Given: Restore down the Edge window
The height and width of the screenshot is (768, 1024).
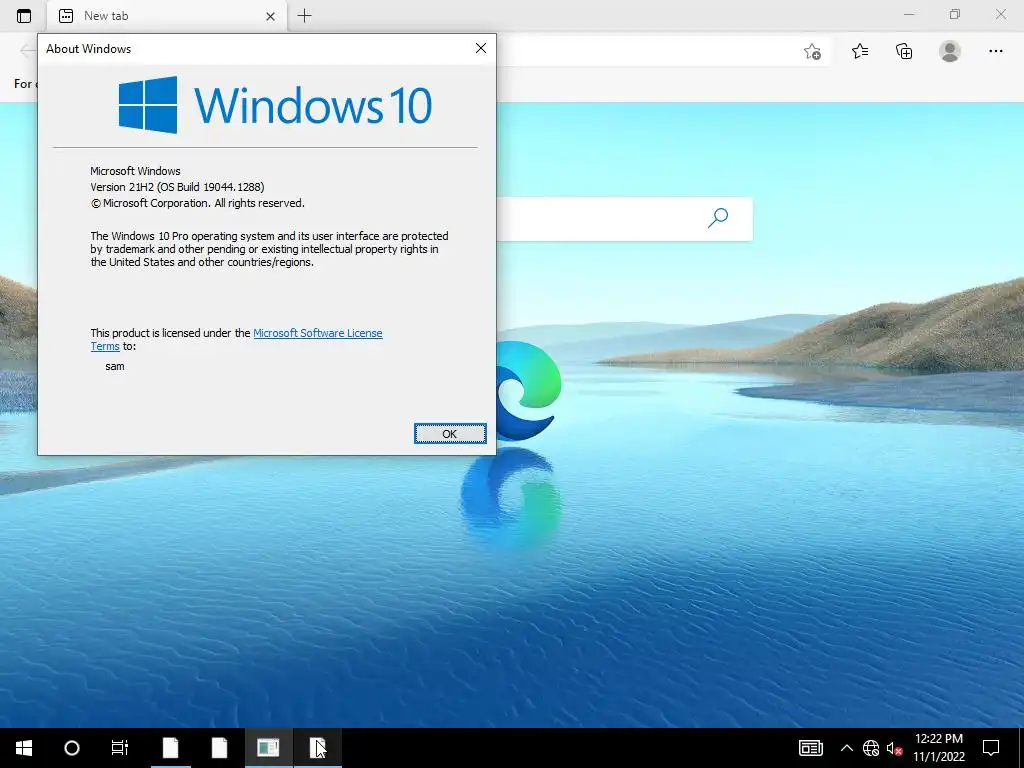Looking at the screenshot, I should click(955, 14).
